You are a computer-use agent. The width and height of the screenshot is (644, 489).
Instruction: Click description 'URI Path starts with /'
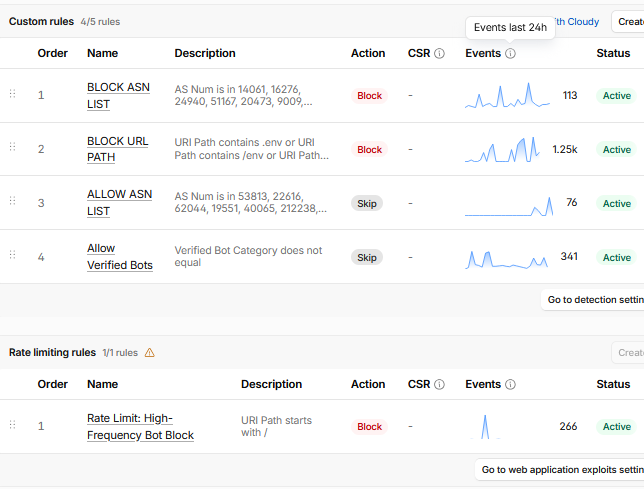click(276, 426)
